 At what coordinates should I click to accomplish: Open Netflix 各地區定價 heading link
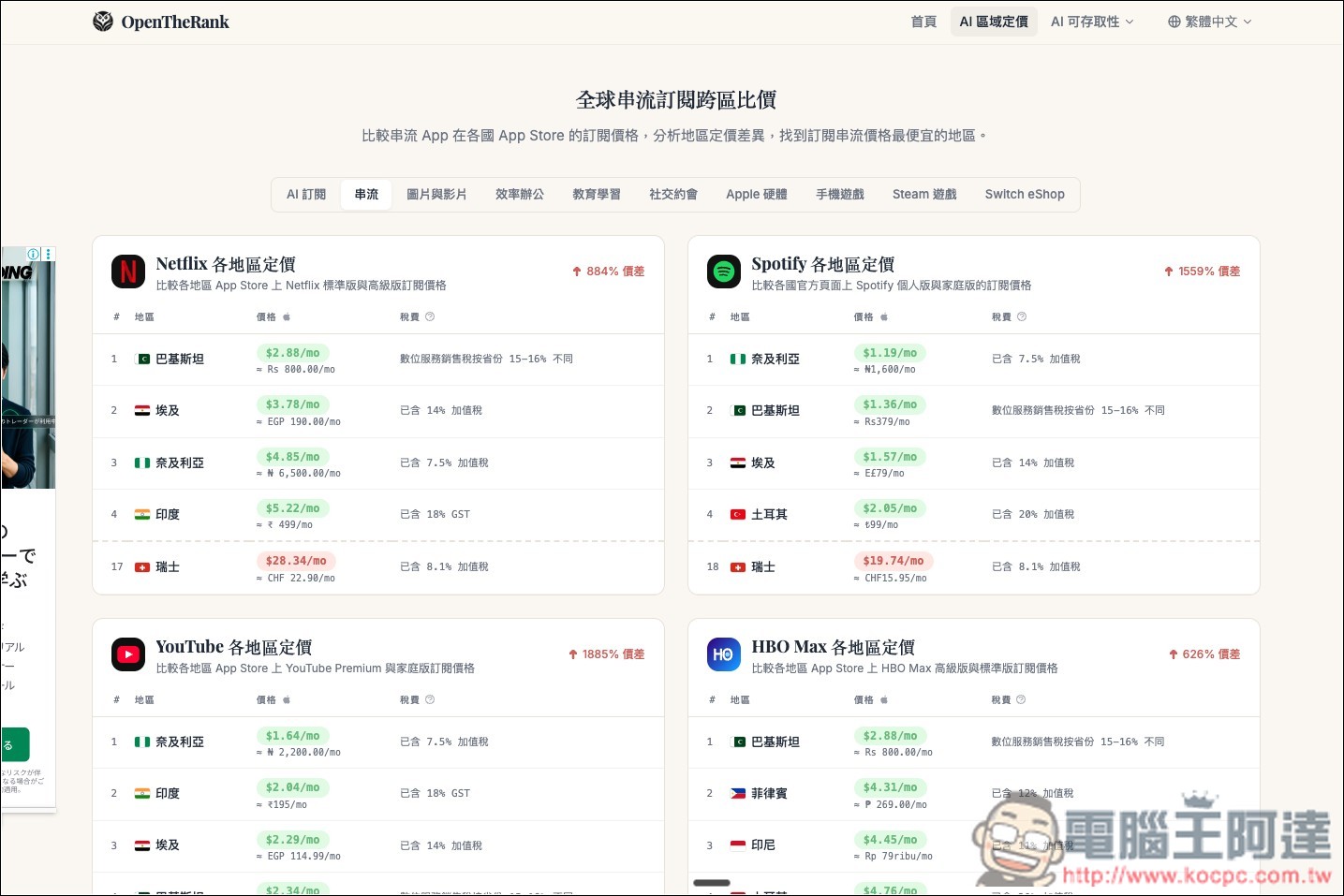click(x=226, y=264)
